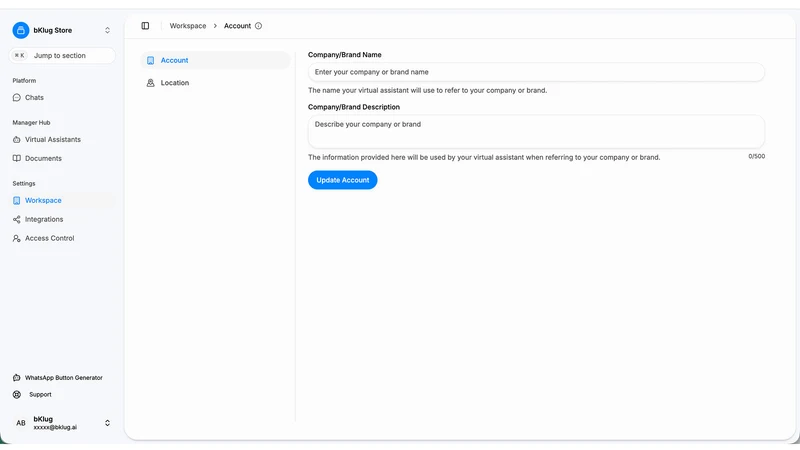The height and width of the screenshot is (450, 800).
Task: Click the Support lifebuoy icon
Action: 17,394
